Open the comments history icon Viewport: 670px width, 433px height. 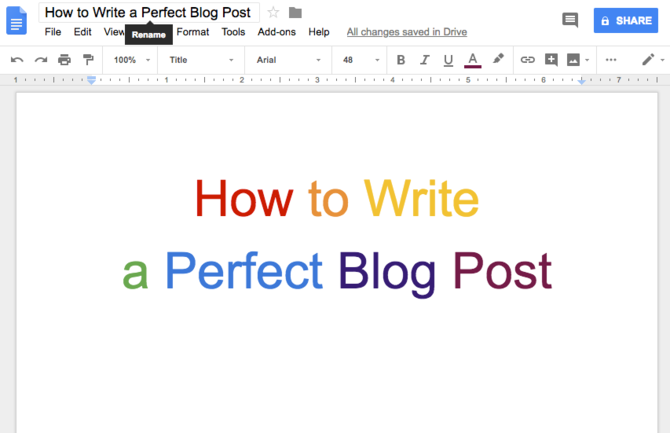click(x=570, y=20)
